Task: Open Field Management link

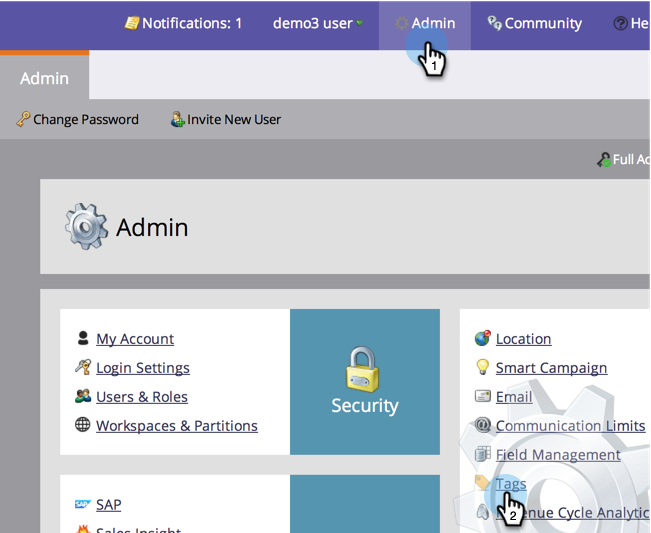Action: click(558, 455)
